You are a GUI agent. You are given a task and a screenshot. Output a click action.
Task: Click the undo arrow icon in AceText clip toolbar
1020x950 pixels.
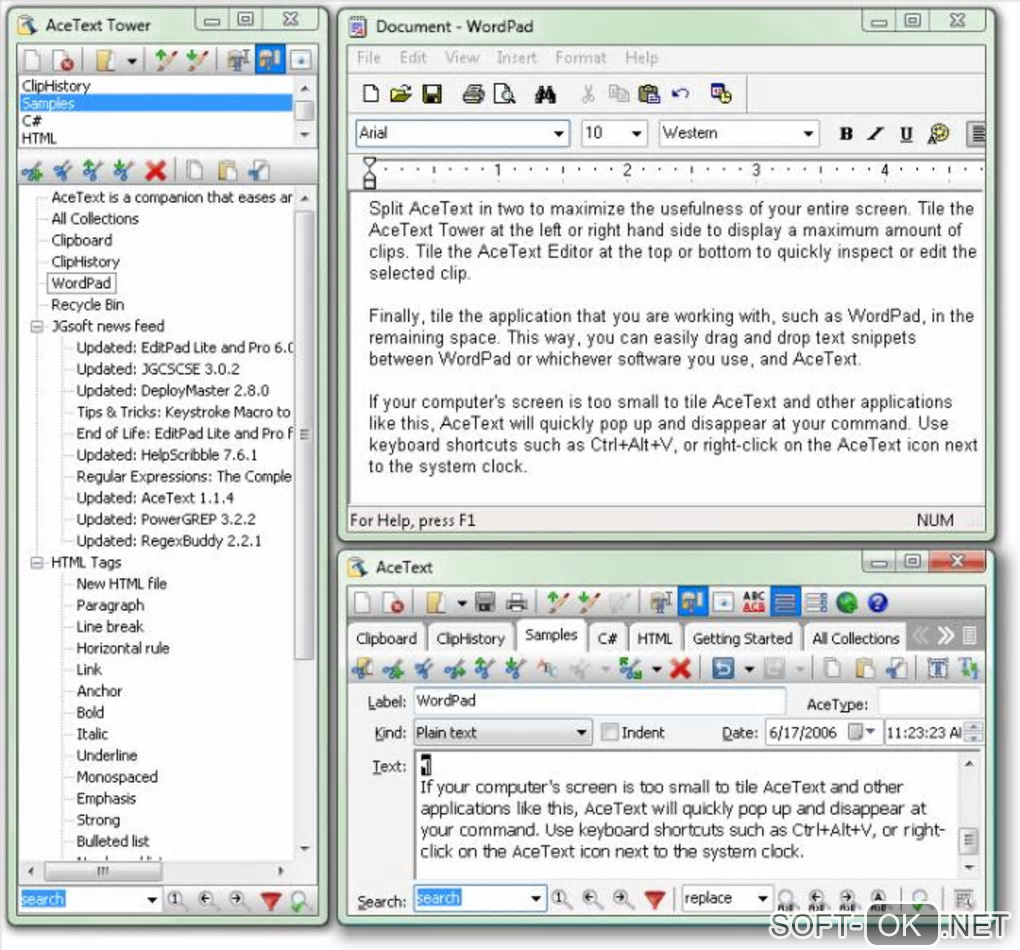coord(723,668)
